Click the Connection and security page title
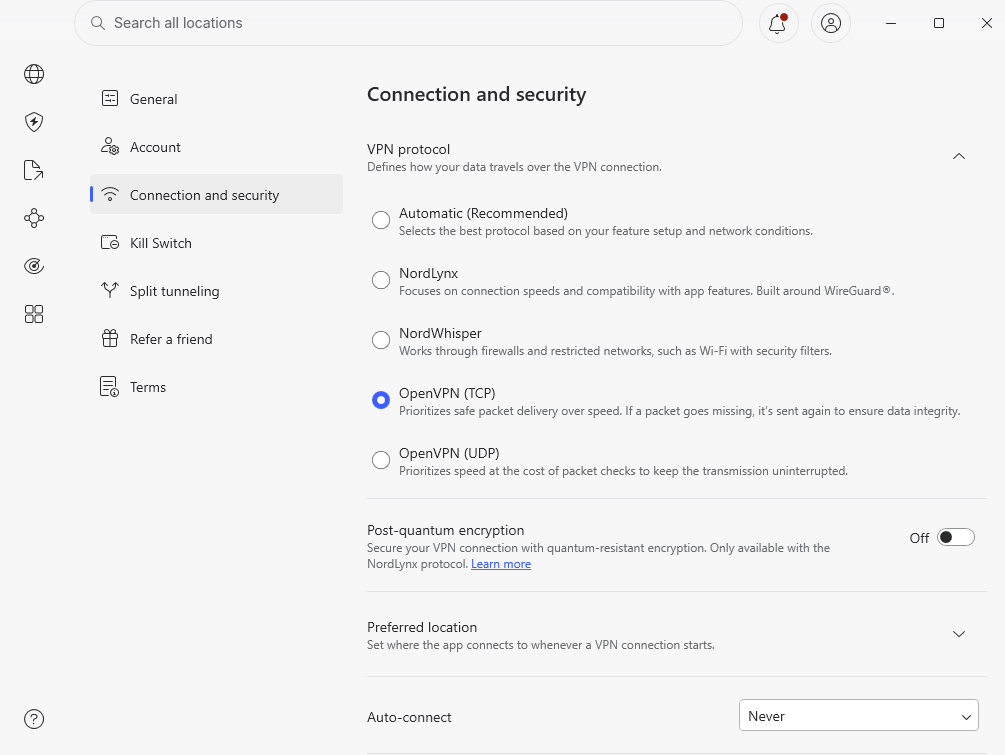 [476, 94]
